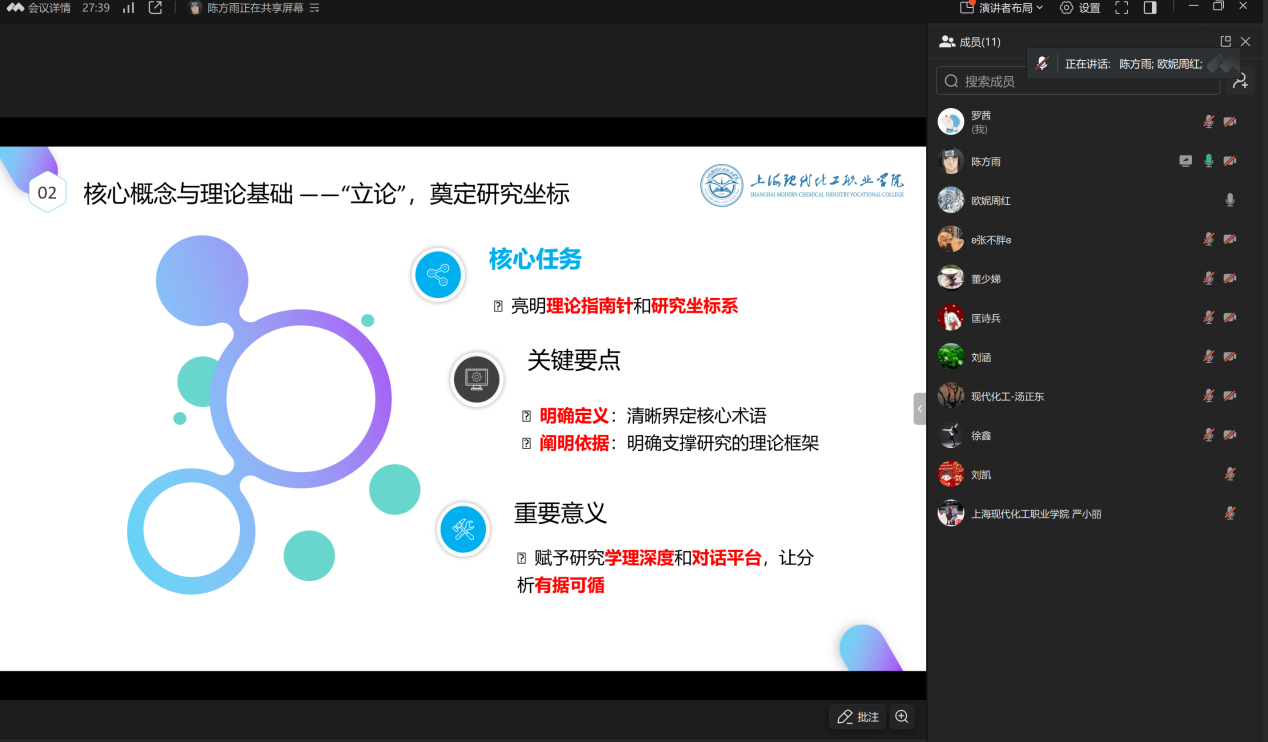Viewport: 1268px width, 742px height.
Task: Collapse the side panel with arrow handle
Action: [x=920, y=409]
